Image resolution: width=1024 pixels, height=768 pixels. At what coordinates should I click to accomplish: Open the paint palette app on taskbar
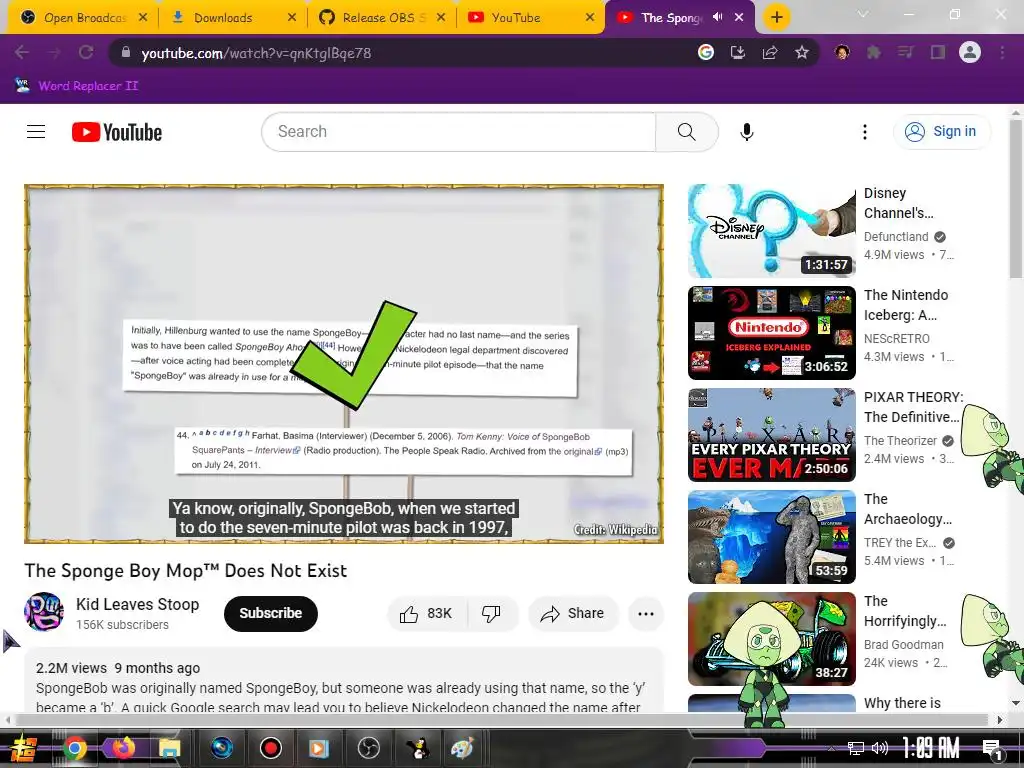462,748
